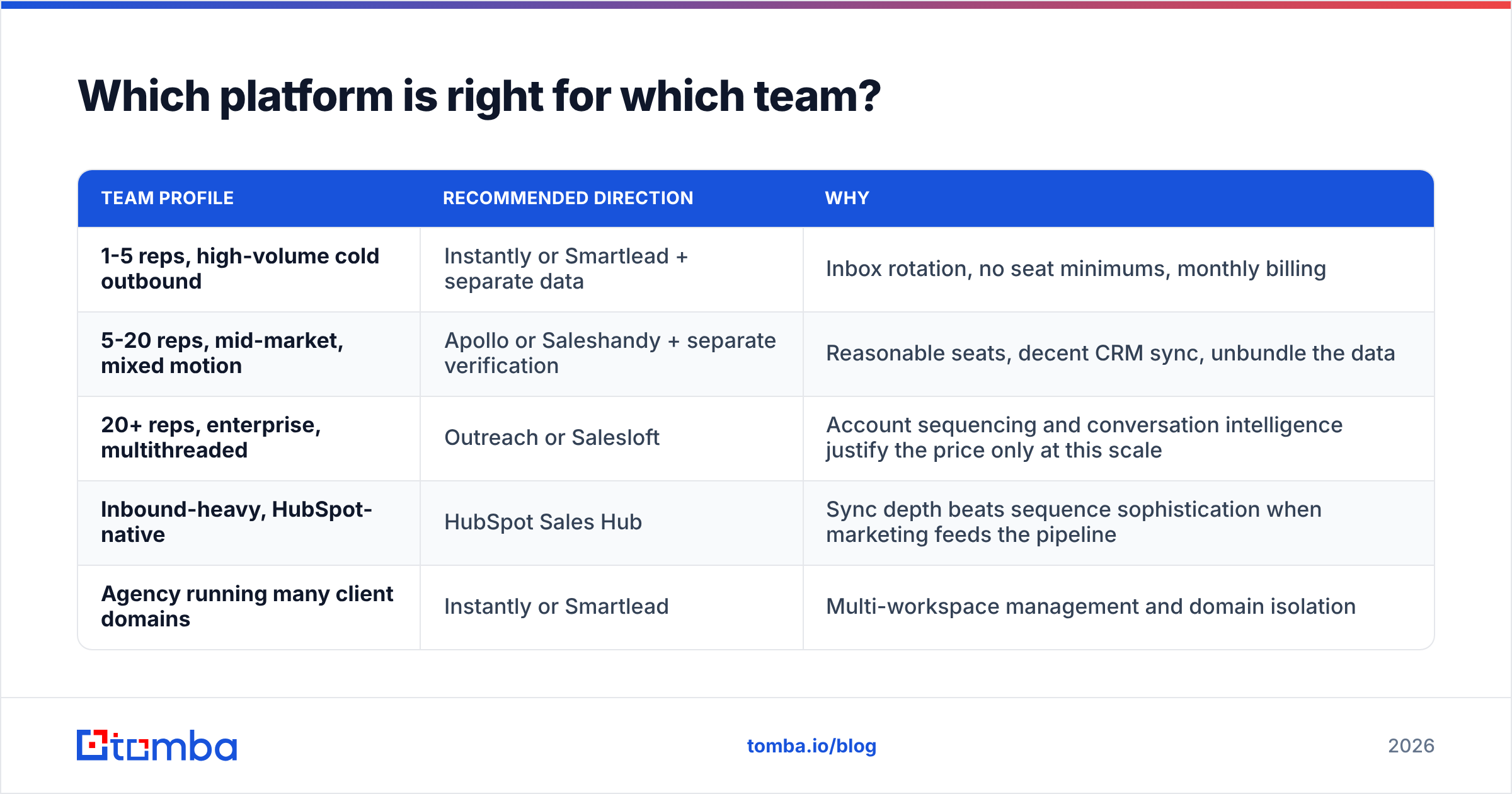The height and width of the screenshot is (794, 1512).
Task: Click the heading 'Which platform is right for which team?'
Action: coord(479,96)
